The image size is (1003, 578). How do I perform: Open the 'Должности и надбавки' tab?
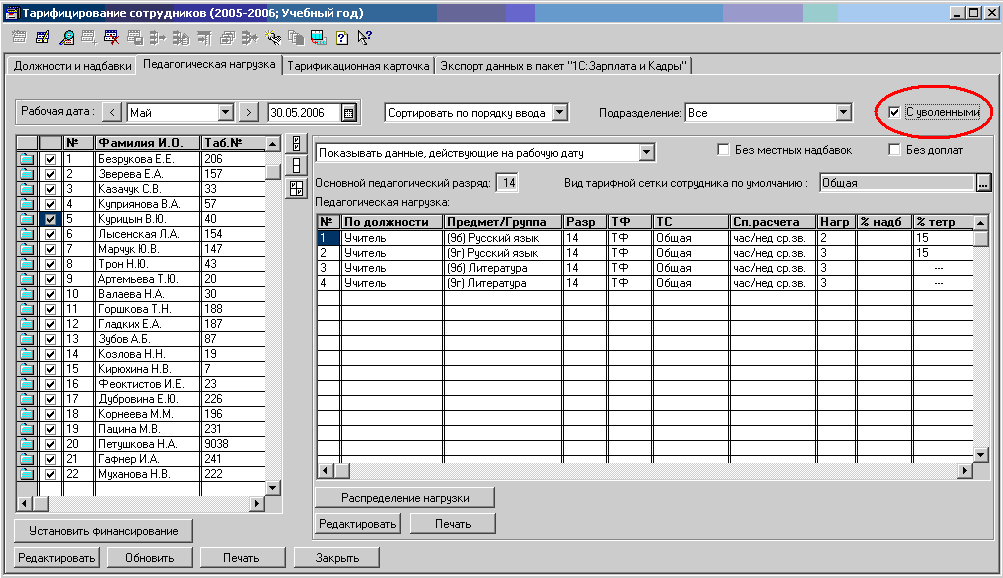[x=71, y=66]
